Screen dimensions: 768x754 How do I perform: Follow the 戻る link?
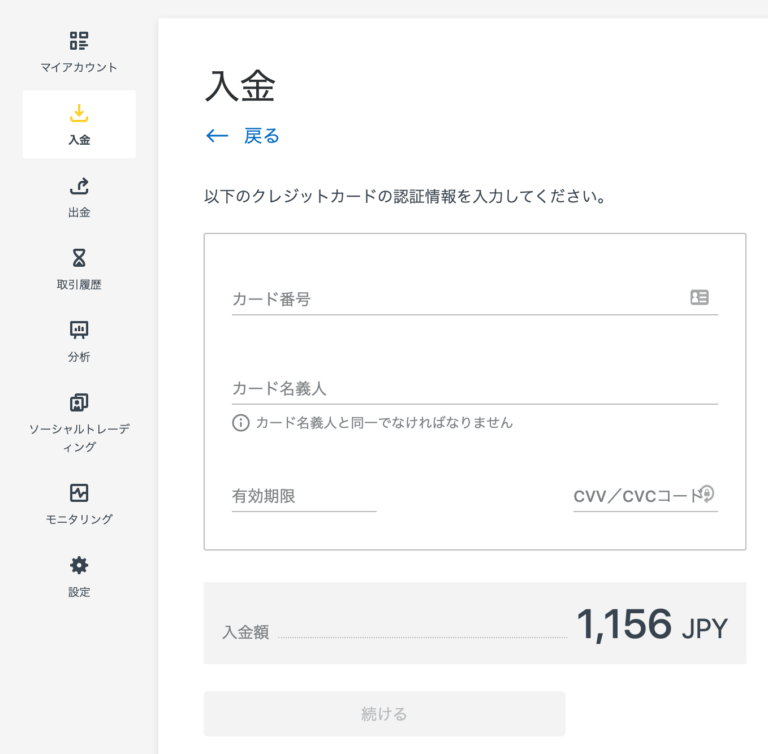(x=261, y=136)
